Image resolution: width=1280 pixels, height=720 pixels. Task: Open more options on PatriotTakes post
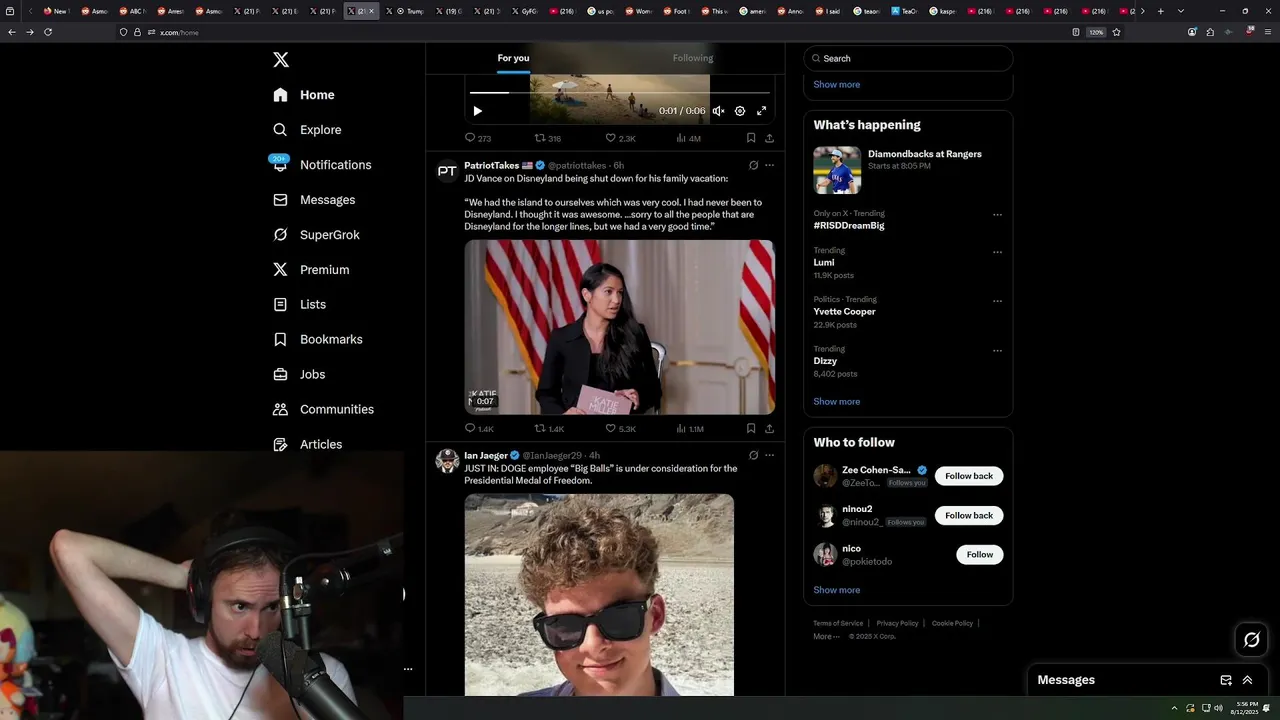click(x=769, y=165)
